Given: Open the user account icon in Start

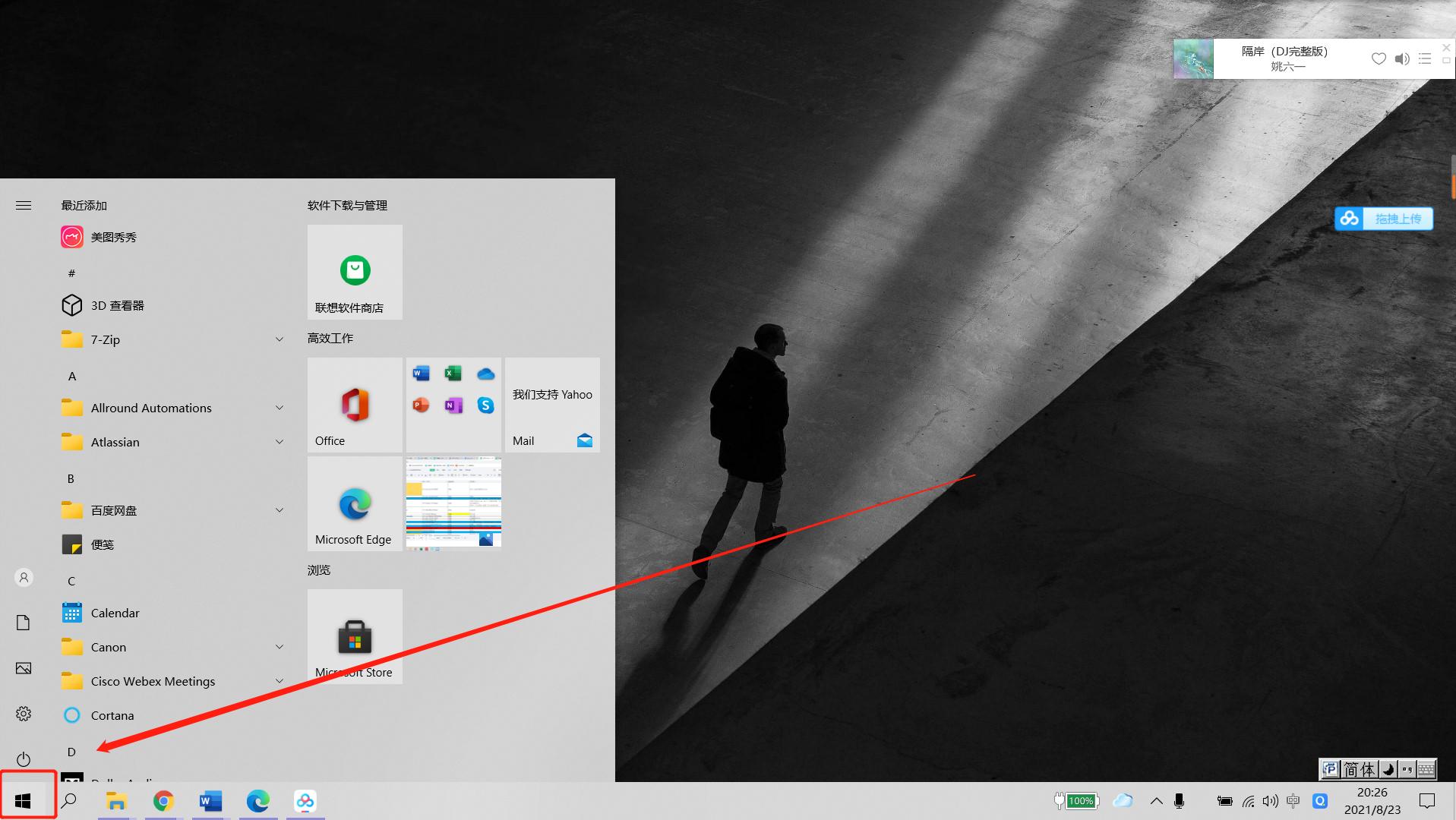Looking at the screenshot, I should coord(24,578).
